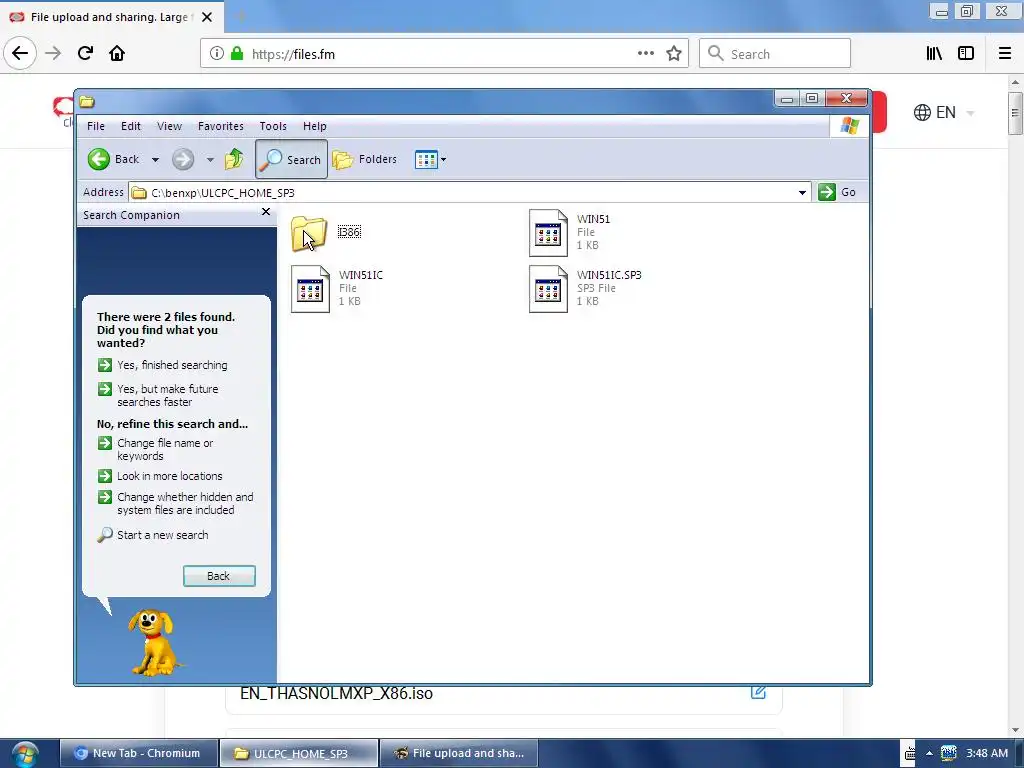1024x768 pixels.
Task: Open the Back history dropdown arrow
Action: pos(155,160)
